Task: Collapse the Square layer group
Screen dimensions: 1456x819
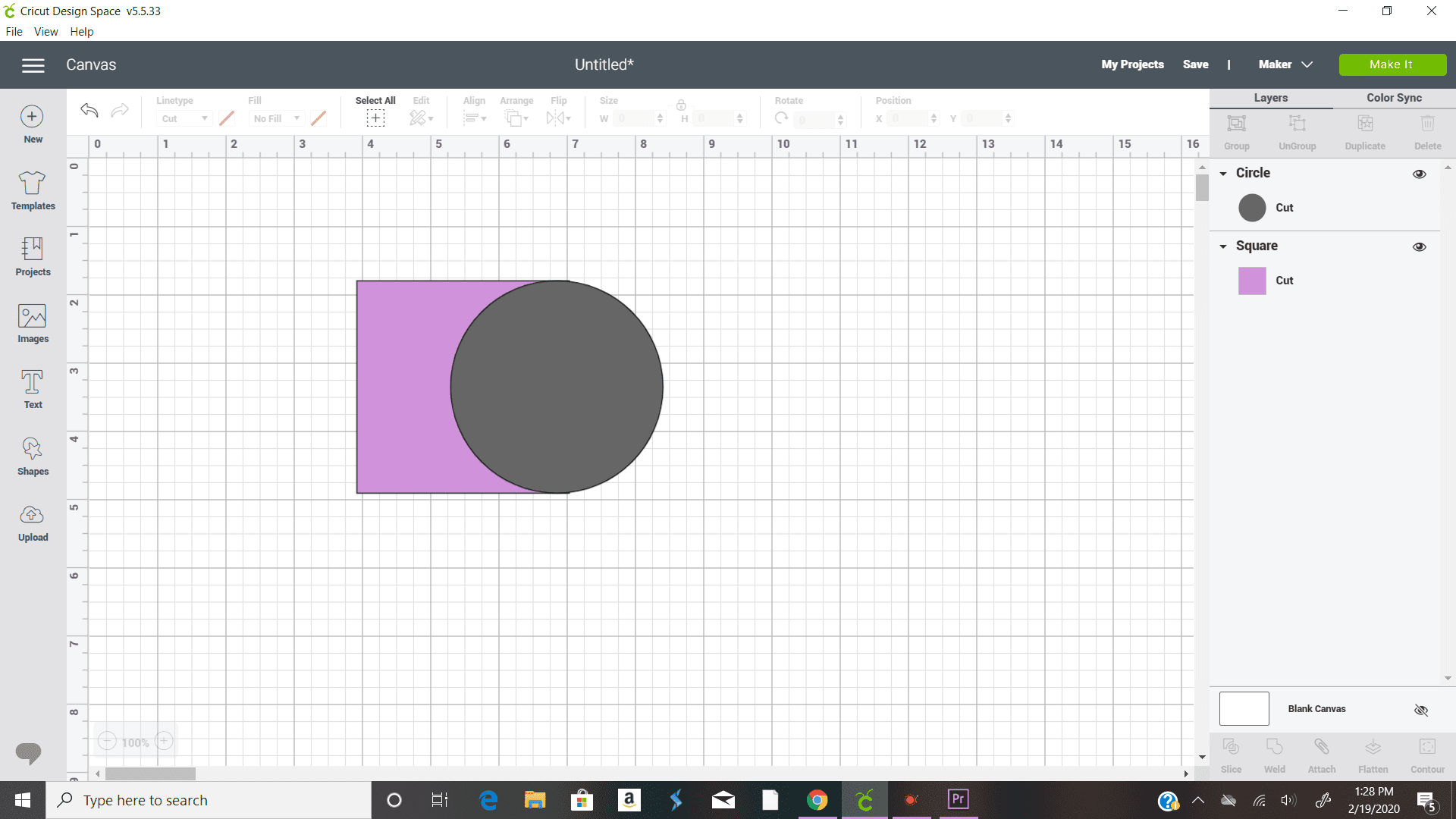Action: tap(1223, 246)
